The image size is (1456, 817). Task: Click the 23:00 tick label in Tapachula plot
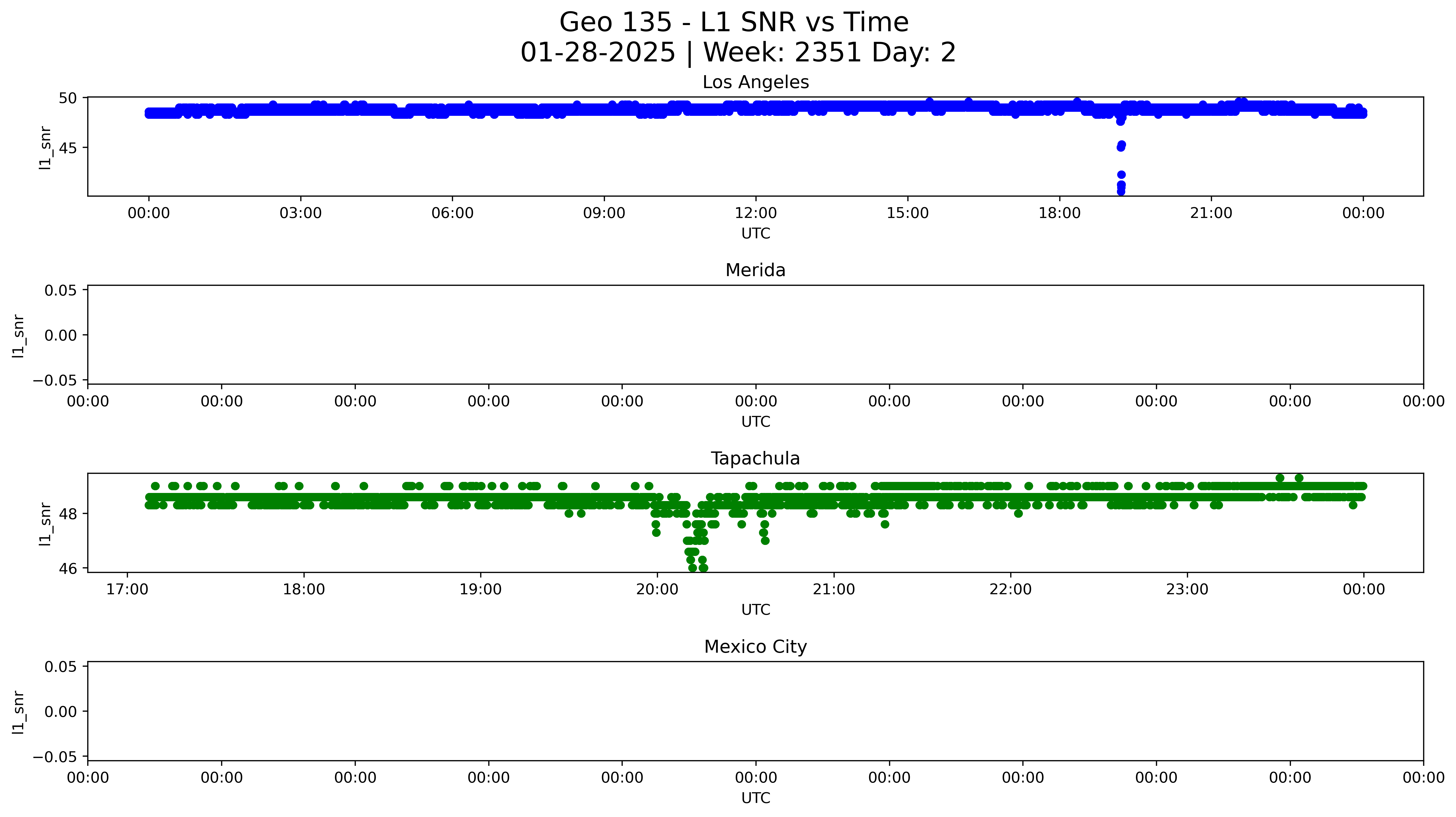(1187, 590)
